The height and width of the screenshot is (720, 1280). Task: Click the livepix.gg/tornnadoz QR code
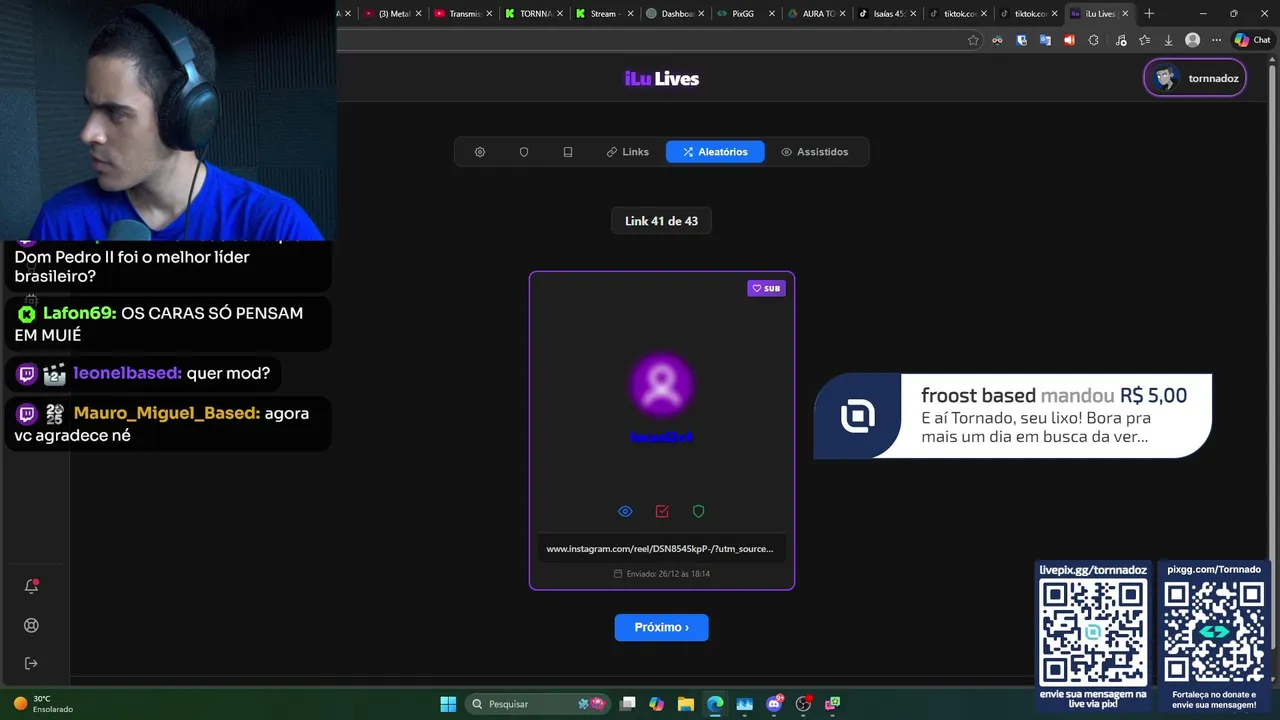1093,632
